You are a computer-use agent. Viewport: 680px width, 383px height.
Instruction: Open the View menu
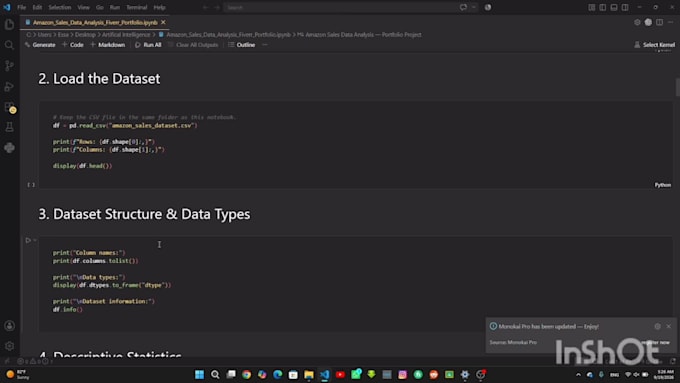coord(83,7)
